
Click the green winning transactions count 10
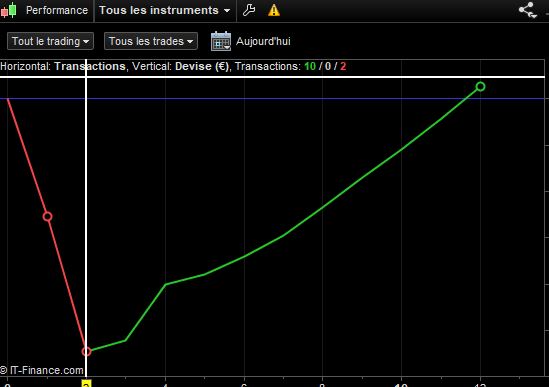coord(310,66)
